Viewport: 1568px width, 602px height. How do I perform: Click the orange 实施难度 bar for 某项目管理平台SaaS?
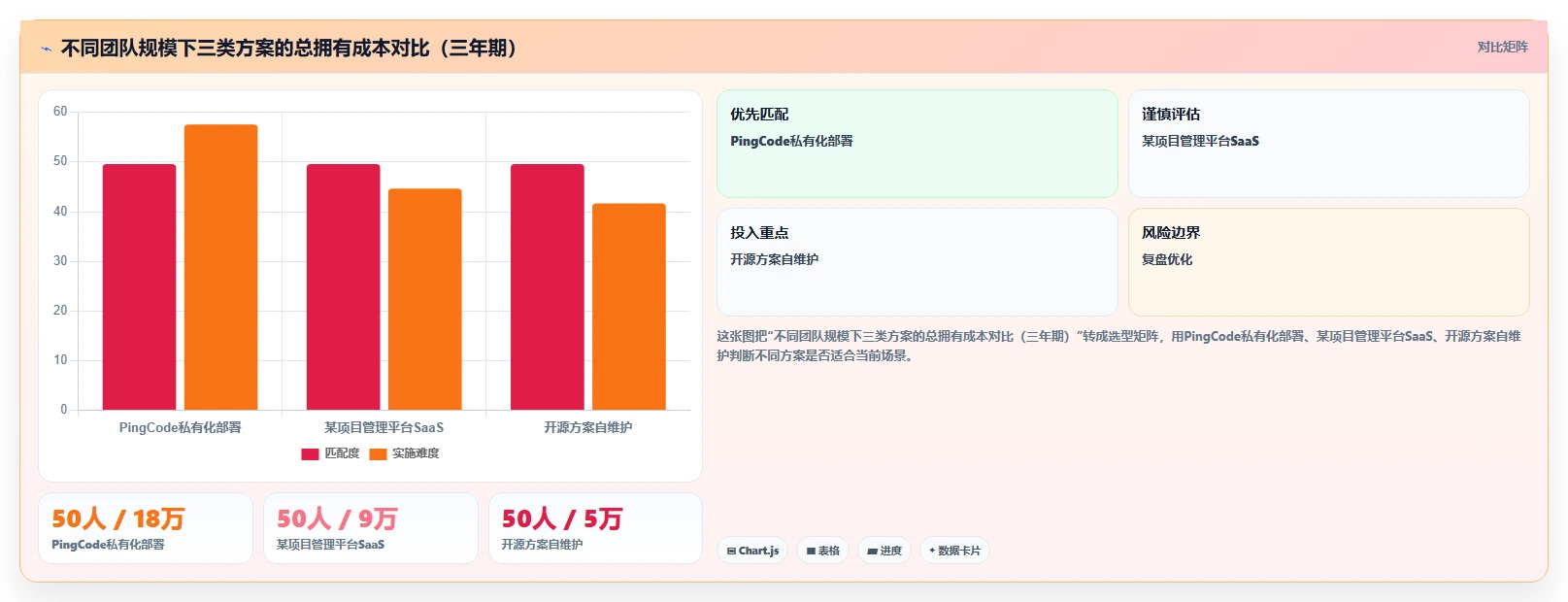[x=425, y=299]
